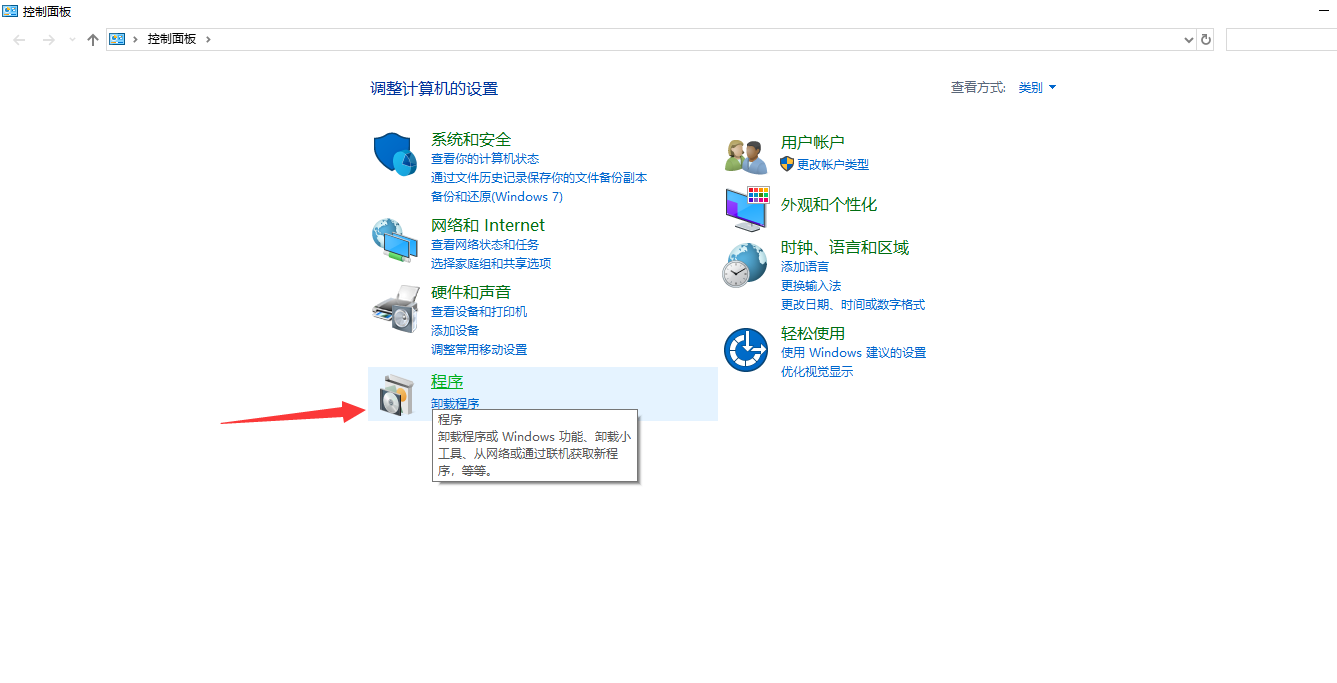Click the search box in top right
The width and height of the screenshot is (1337, 683).
tap(1280, 39)
